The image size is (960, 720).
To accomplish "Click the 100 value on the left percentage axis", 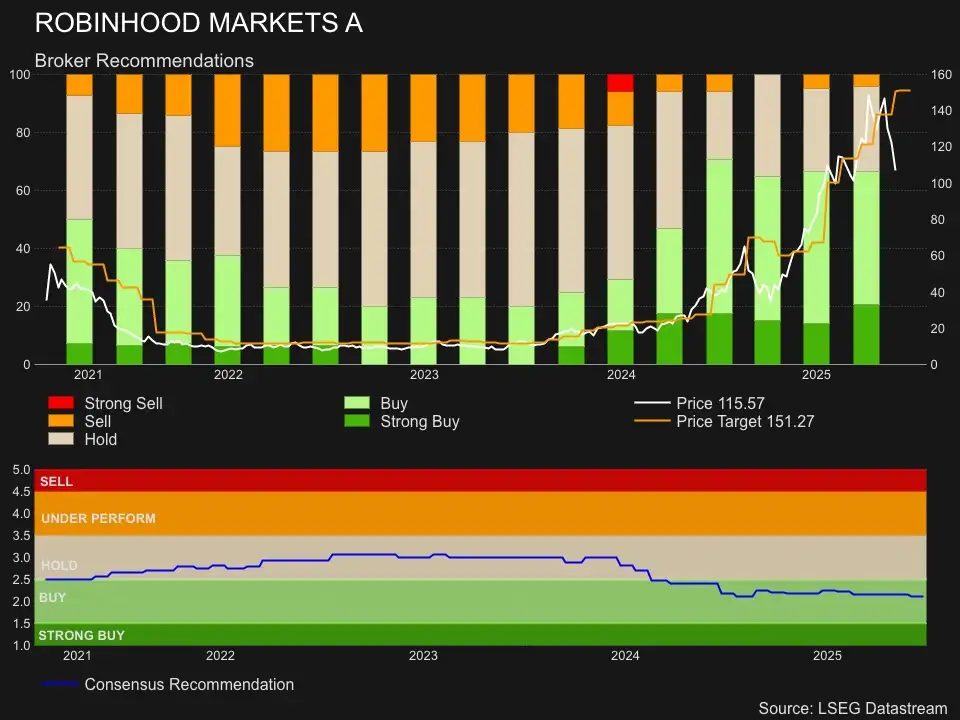I will tap(20, 75).
